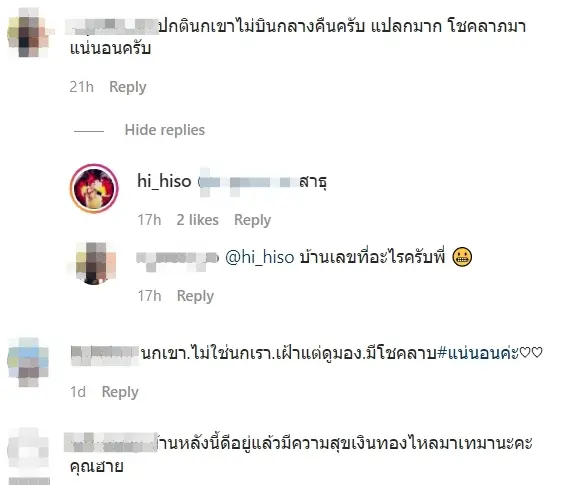Open avatar next to the บ้านเลขที่อะไรครับพี่ reply
The width and height of the screenshot is (575, 485).
pos(96,263)
